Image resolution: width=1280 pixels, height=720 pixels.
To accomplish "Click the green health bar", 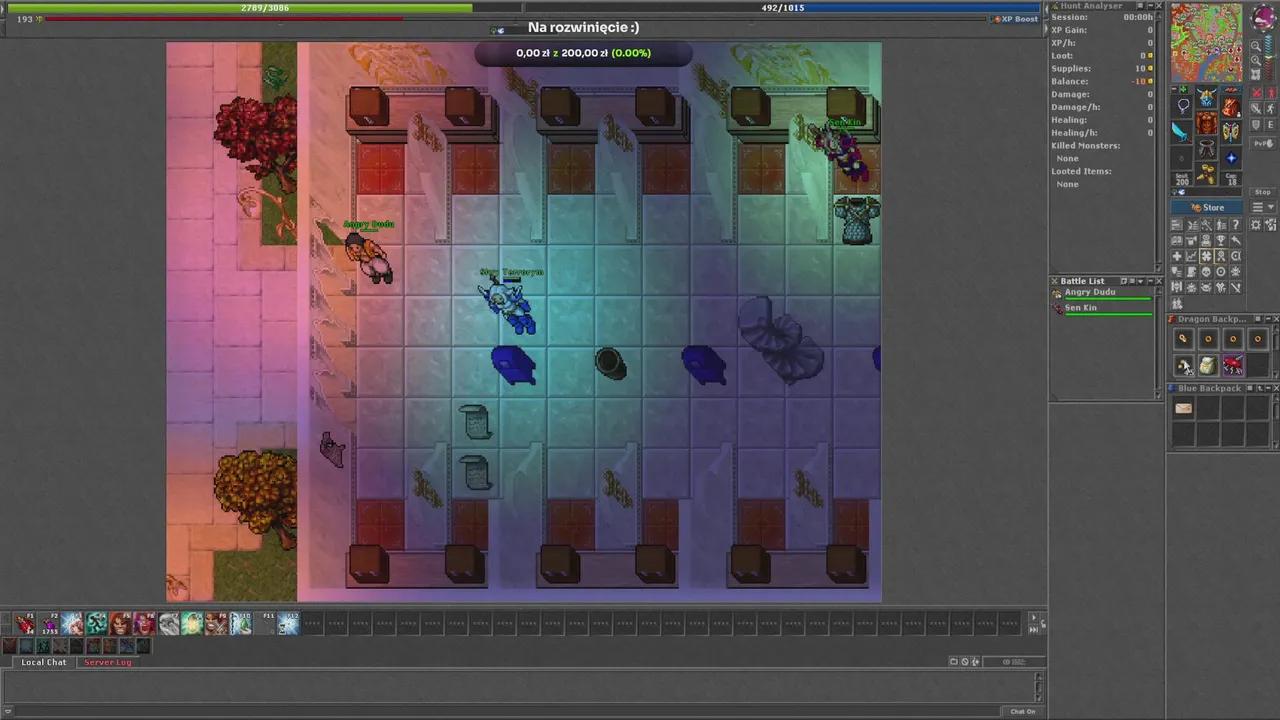I will pyautogui.click(x=240, y=8).
